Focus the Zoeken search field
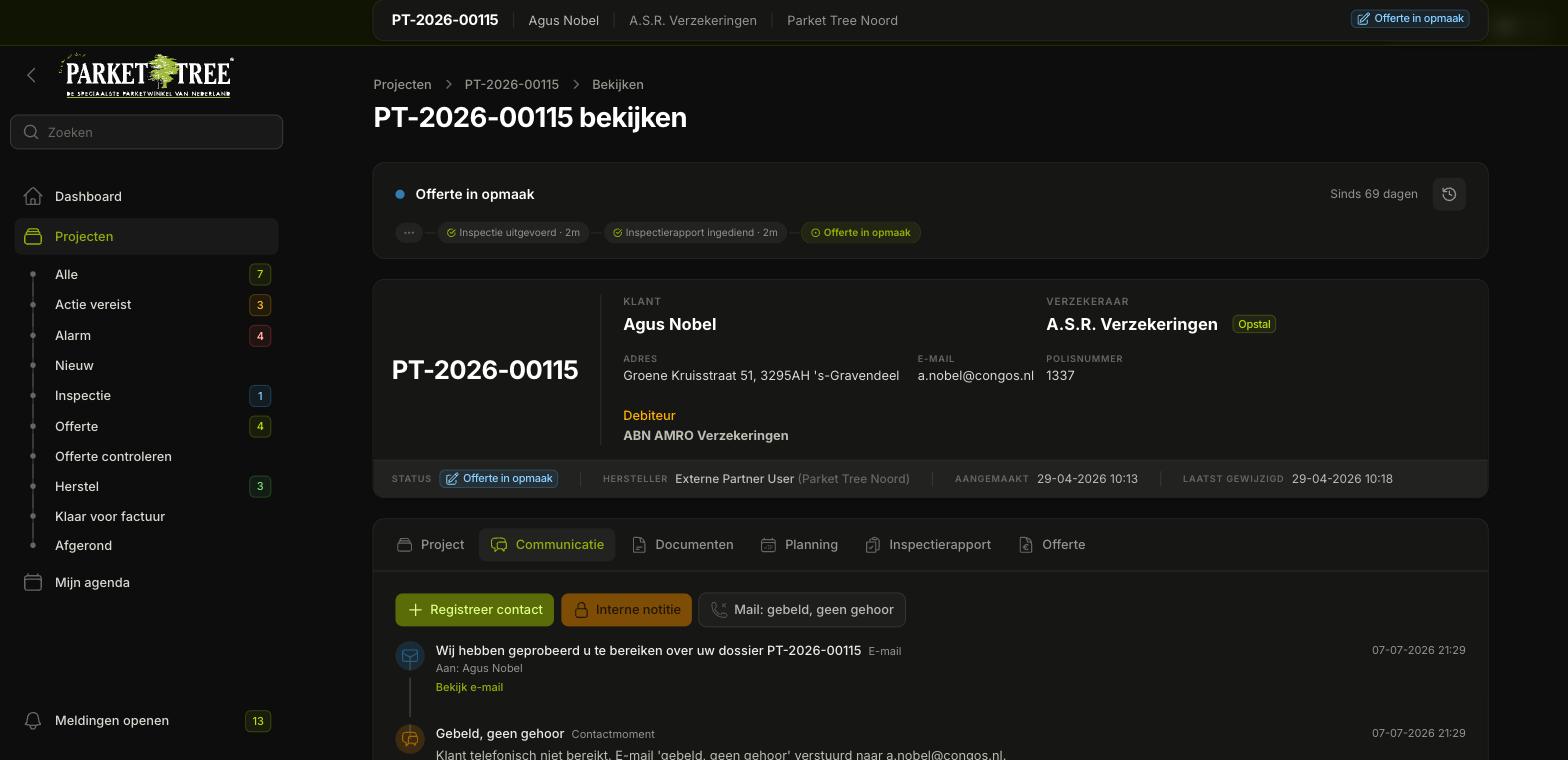Viewport: 1568px width, 760px height. [x=147, y=132]
